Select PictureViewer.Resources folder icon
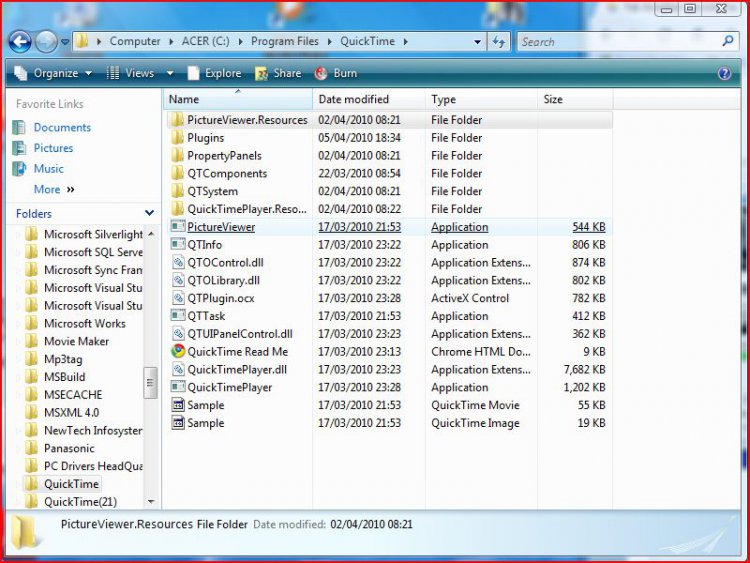Viewport: 750px width, 563px height. (x=177, y=120)
